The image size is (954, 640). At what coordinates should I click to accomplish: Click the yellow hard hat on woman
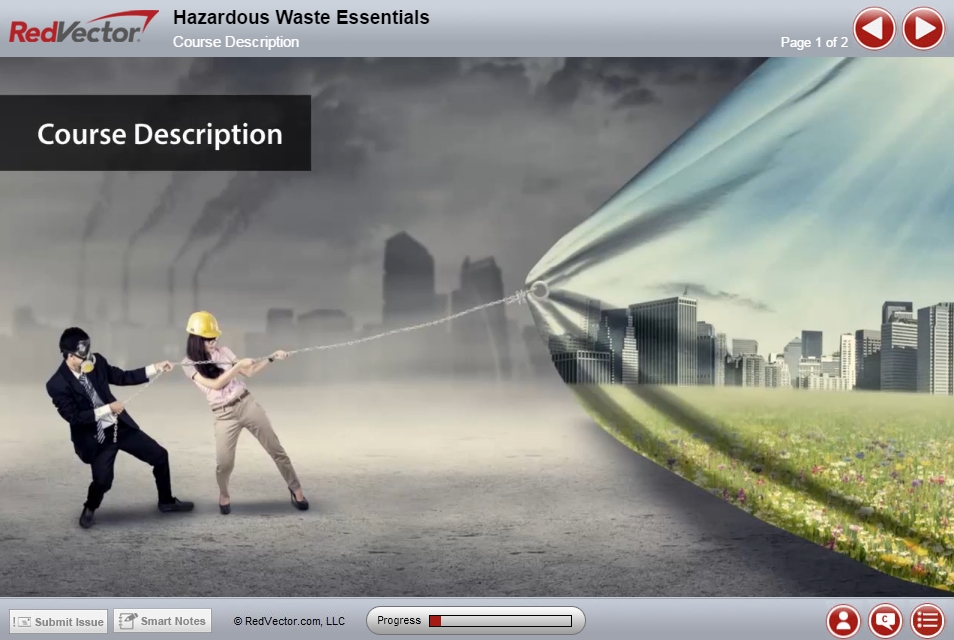pyautogui.click(x=203, y=323)
